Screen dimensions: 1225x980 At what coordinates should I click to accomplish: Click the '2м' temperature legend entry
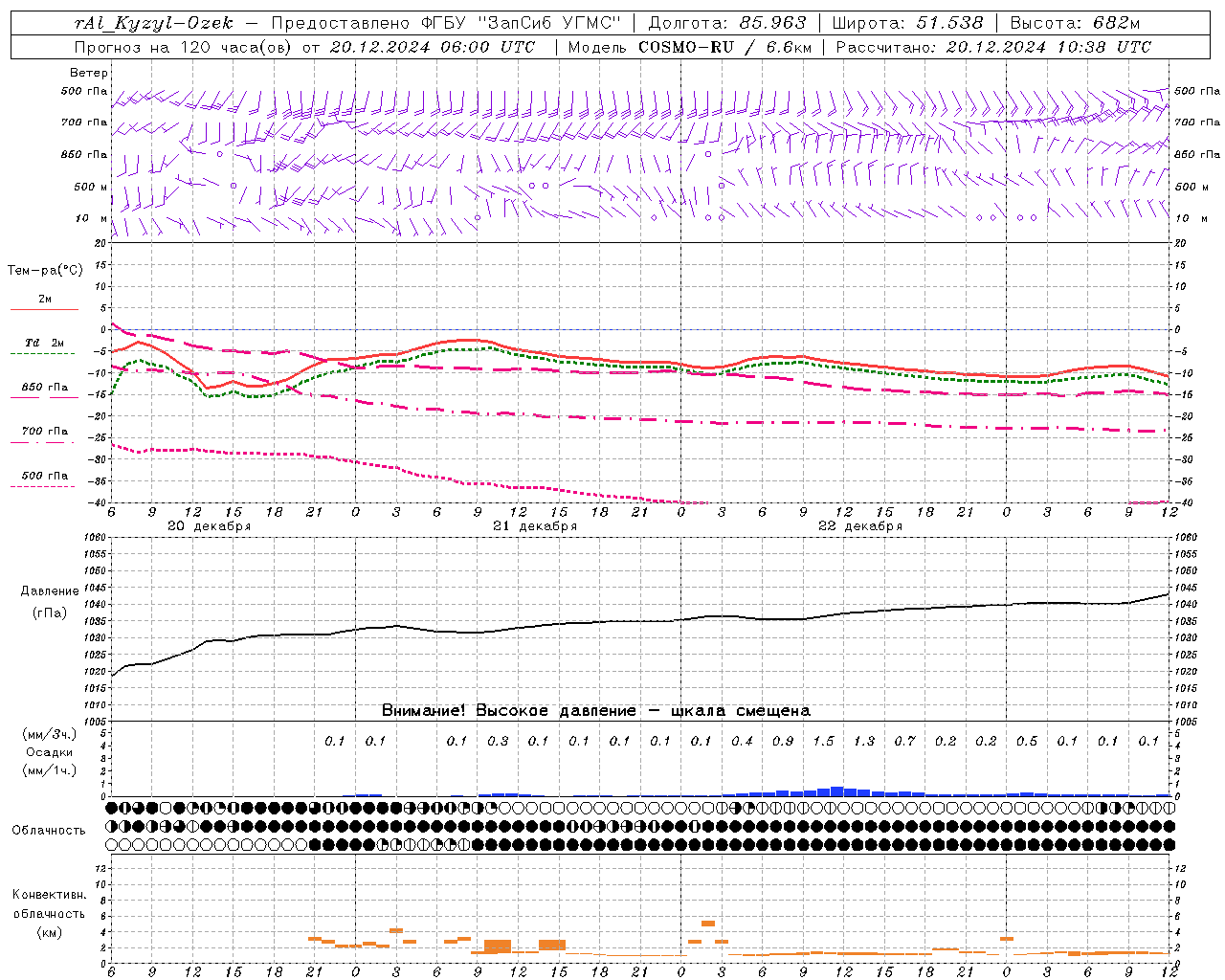(45, 299)
